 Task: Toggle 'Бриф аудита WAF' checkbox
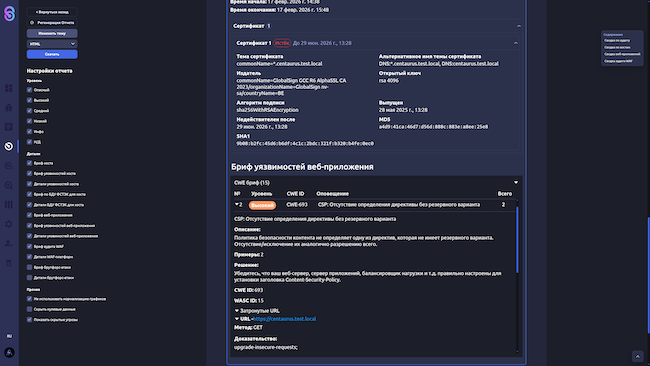pyautogui.click(x=29, y=246)
